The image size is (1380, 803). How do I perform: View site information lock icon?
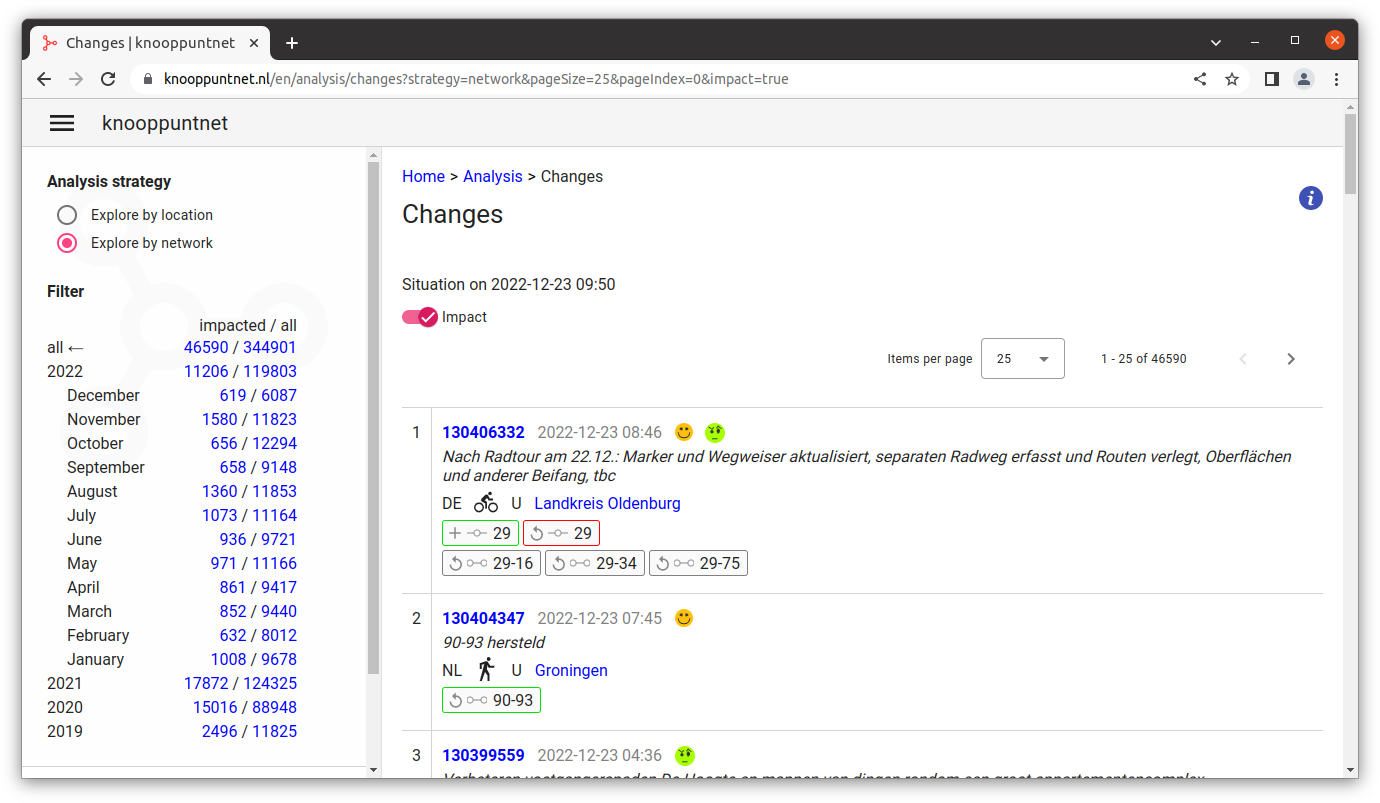click(148, 79)
